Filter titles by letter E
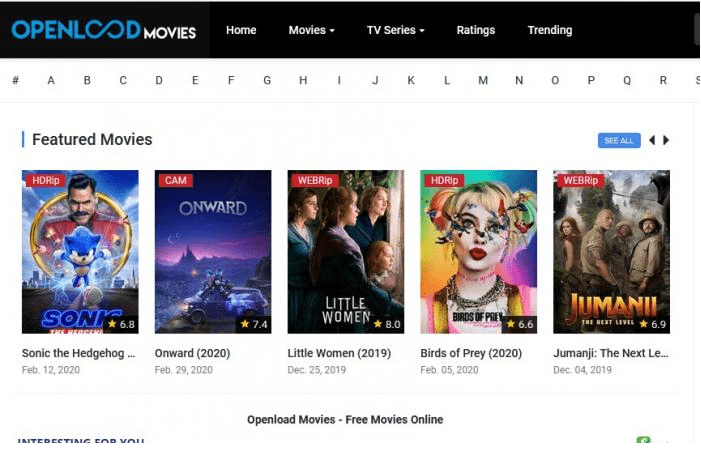The height and width of the screenshot is (467, 701). coord(195,80)
